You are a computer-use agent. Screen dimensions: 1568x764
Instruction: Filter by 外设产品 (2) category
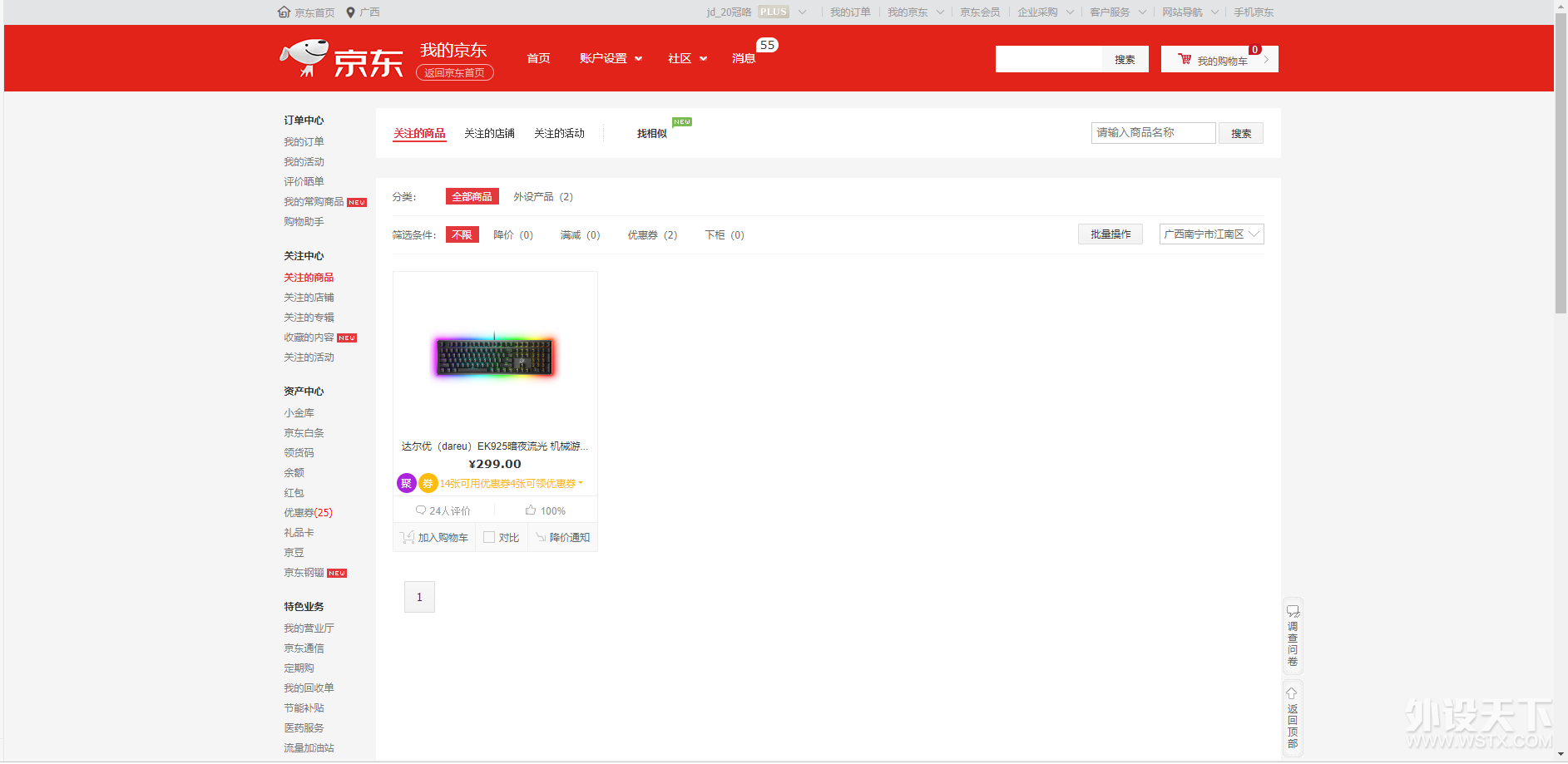pos(542,197)
